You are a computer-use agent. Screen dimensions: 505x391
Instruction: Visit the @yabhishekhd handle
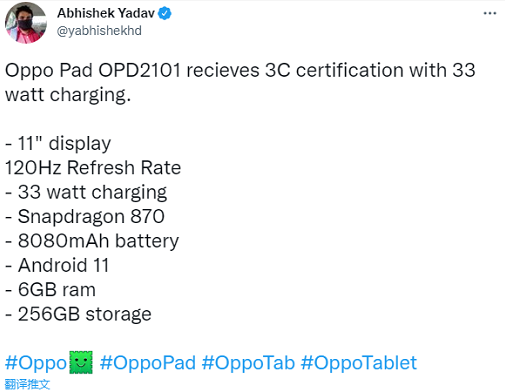(x=99, y=31)
